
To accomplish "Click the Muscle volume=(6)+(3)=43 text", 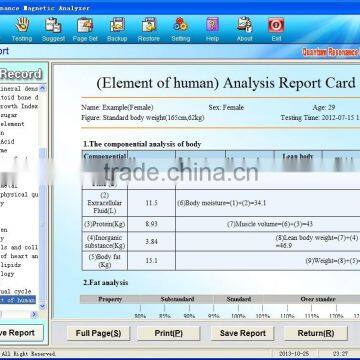I will [270, 224].
